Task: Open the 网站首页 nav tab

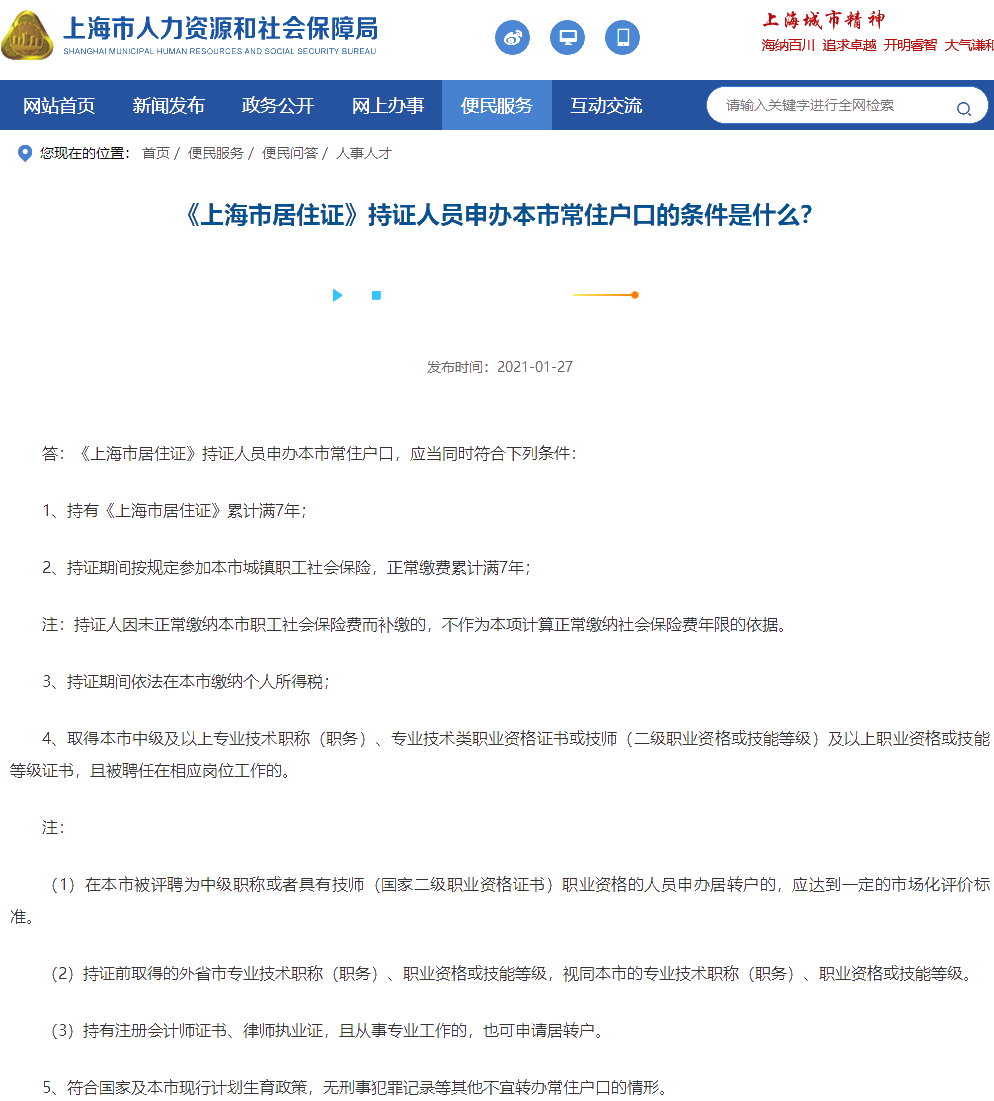Action: 59,105
